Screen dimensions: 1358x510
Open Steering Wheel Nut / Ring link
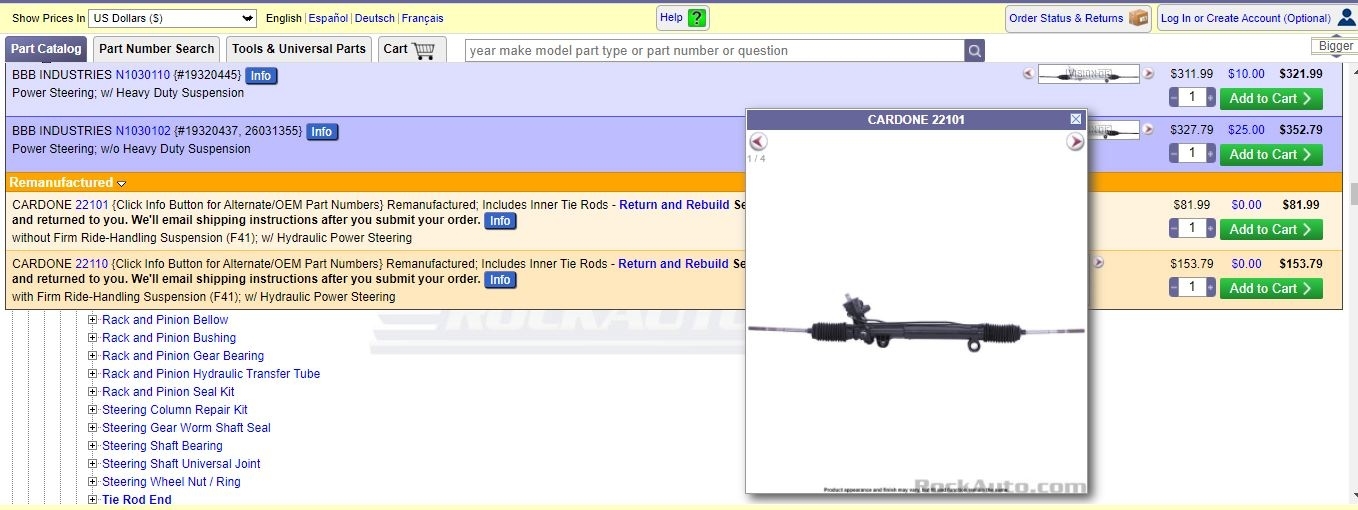(x=171, y=482)
